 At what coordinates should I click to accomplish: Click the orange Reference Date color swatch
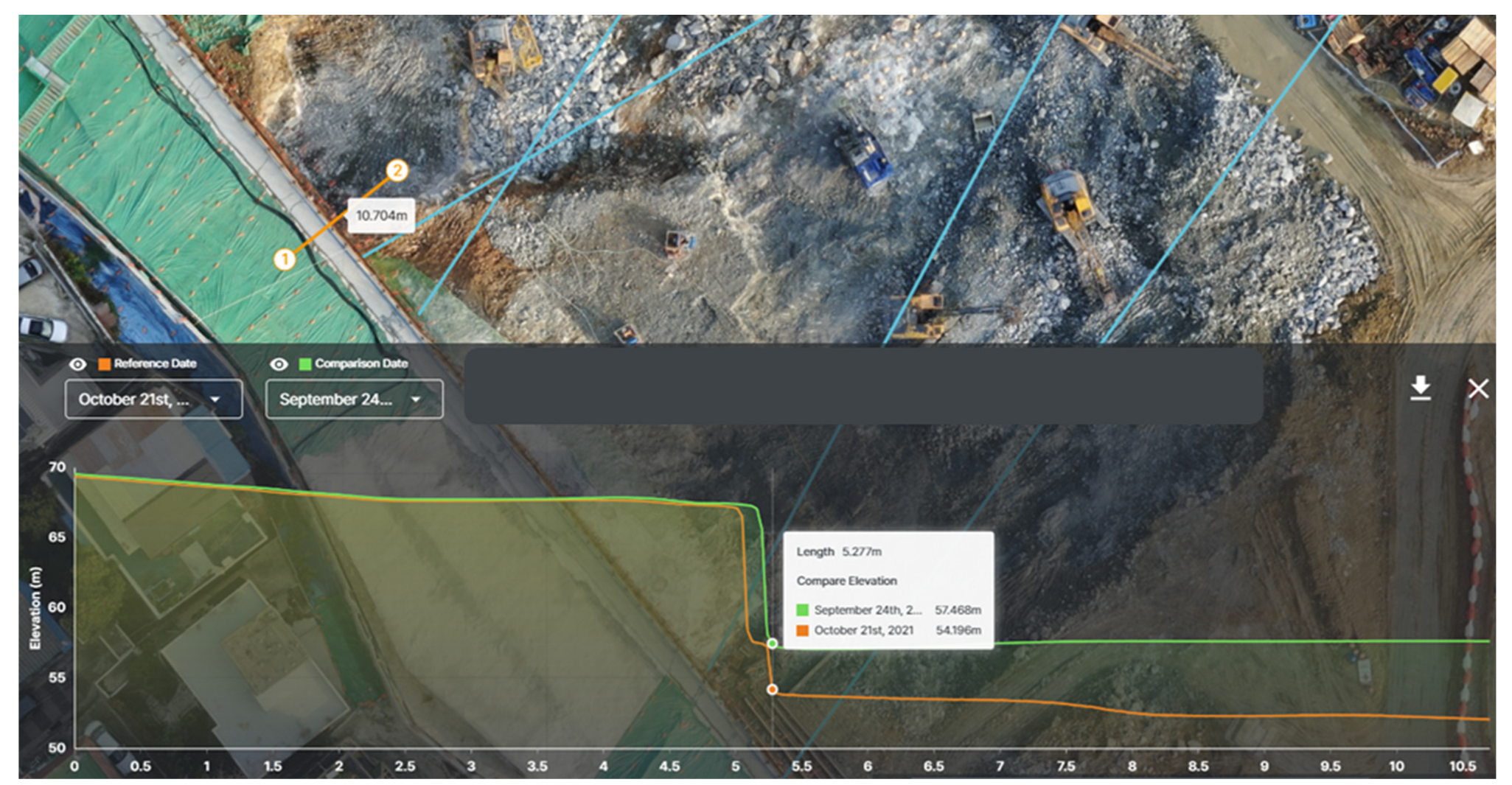point(105,364)
